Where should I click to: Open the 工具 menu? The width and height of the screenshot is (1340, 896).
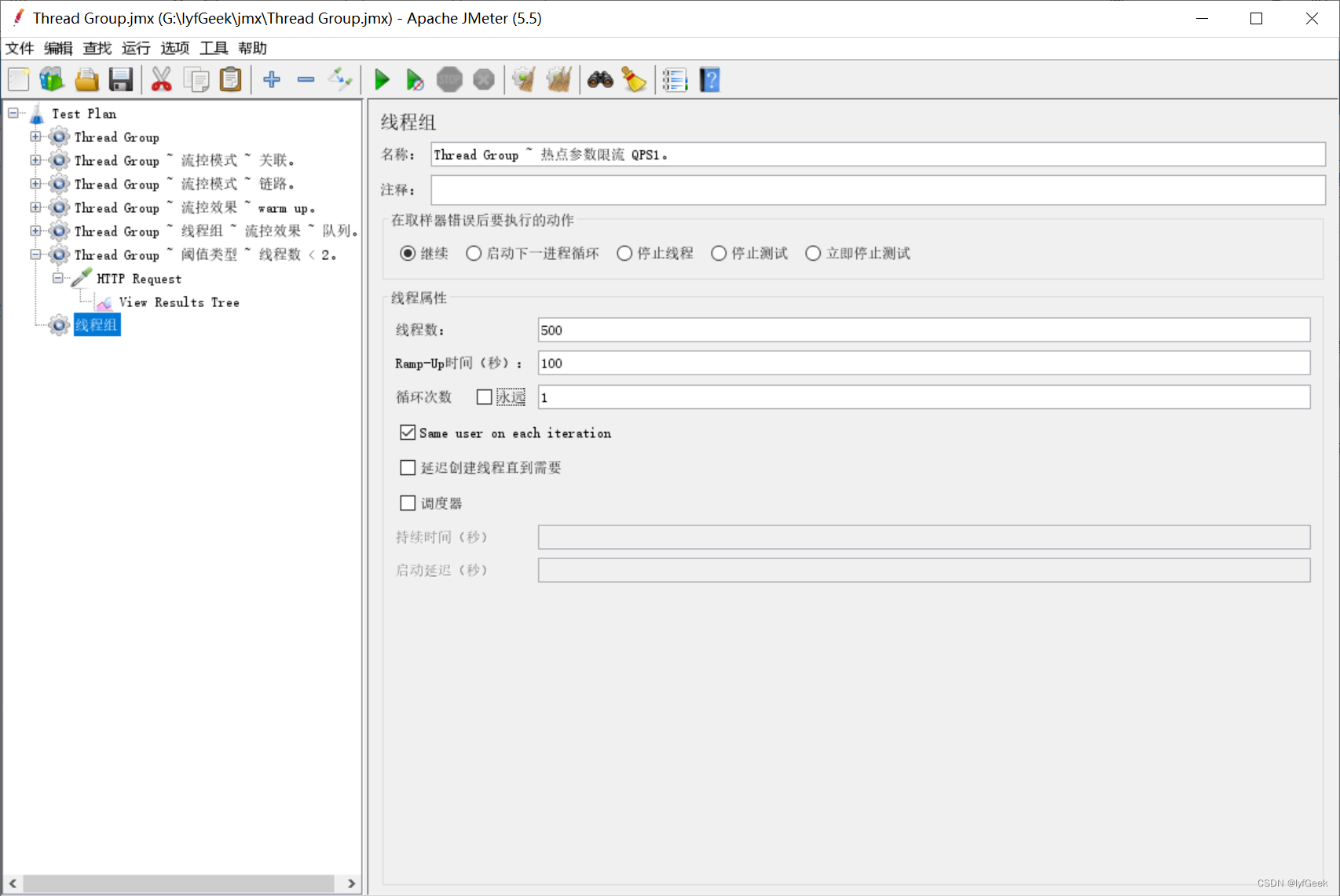pos(214,48)
